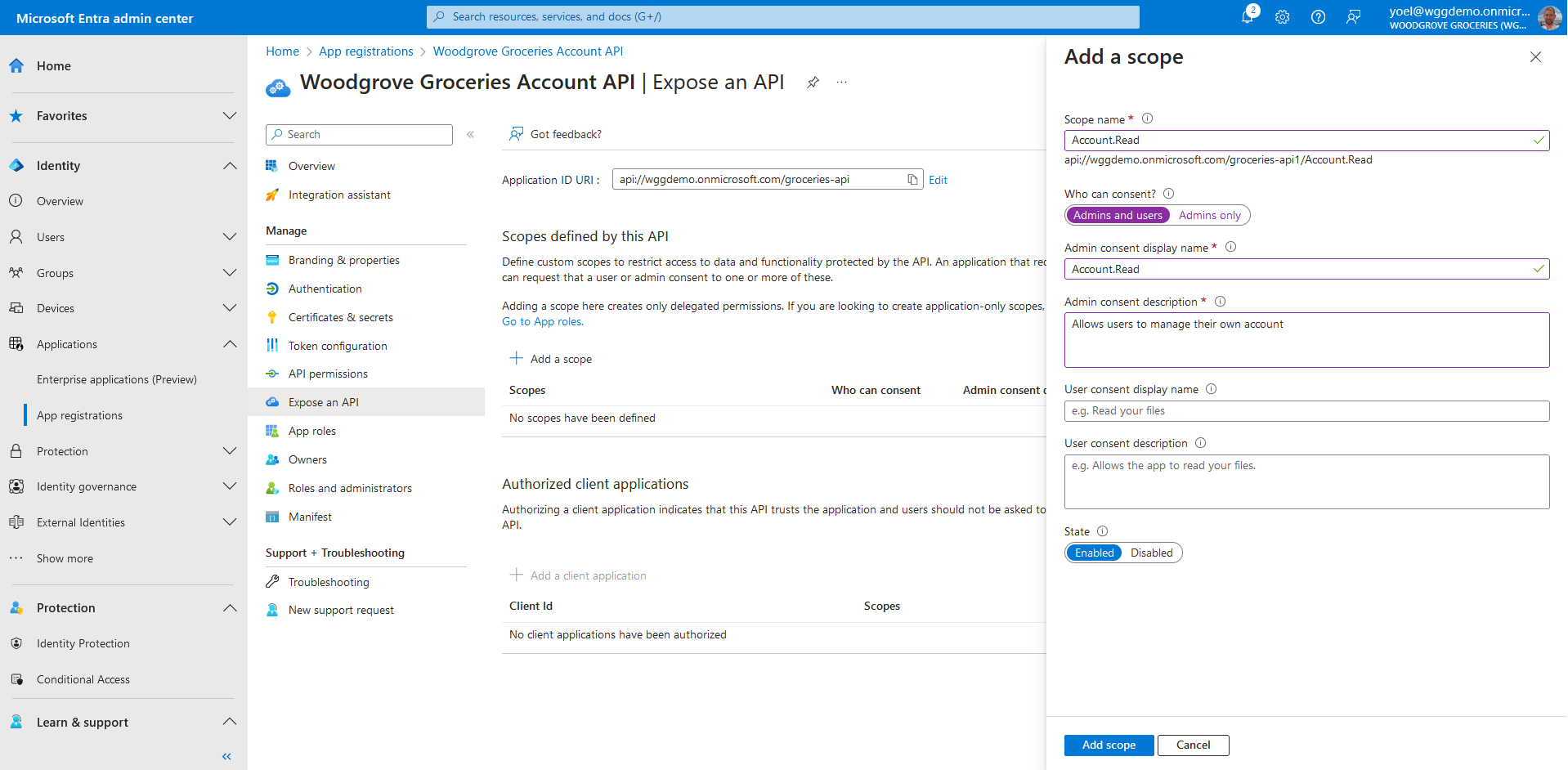Viewport: 1568px width, 770px height.
Task: Follow the Go to App roles link
Action: point(542,322)
